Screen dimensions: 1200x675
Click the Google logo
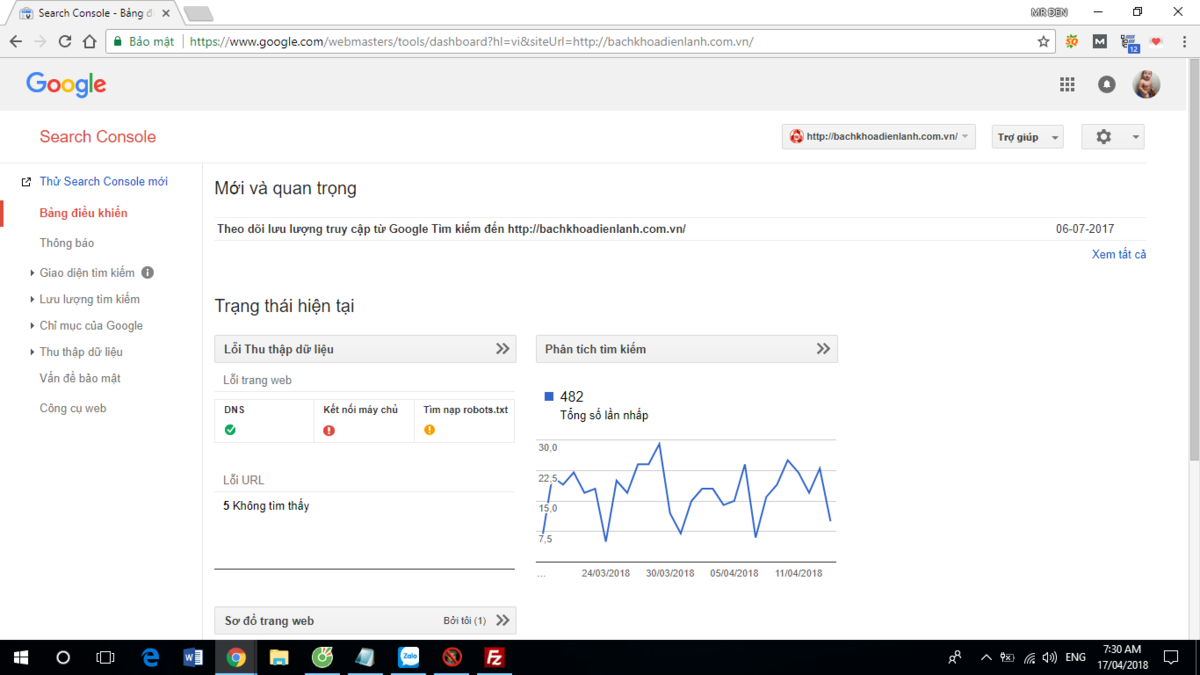(x=66, y=85)
